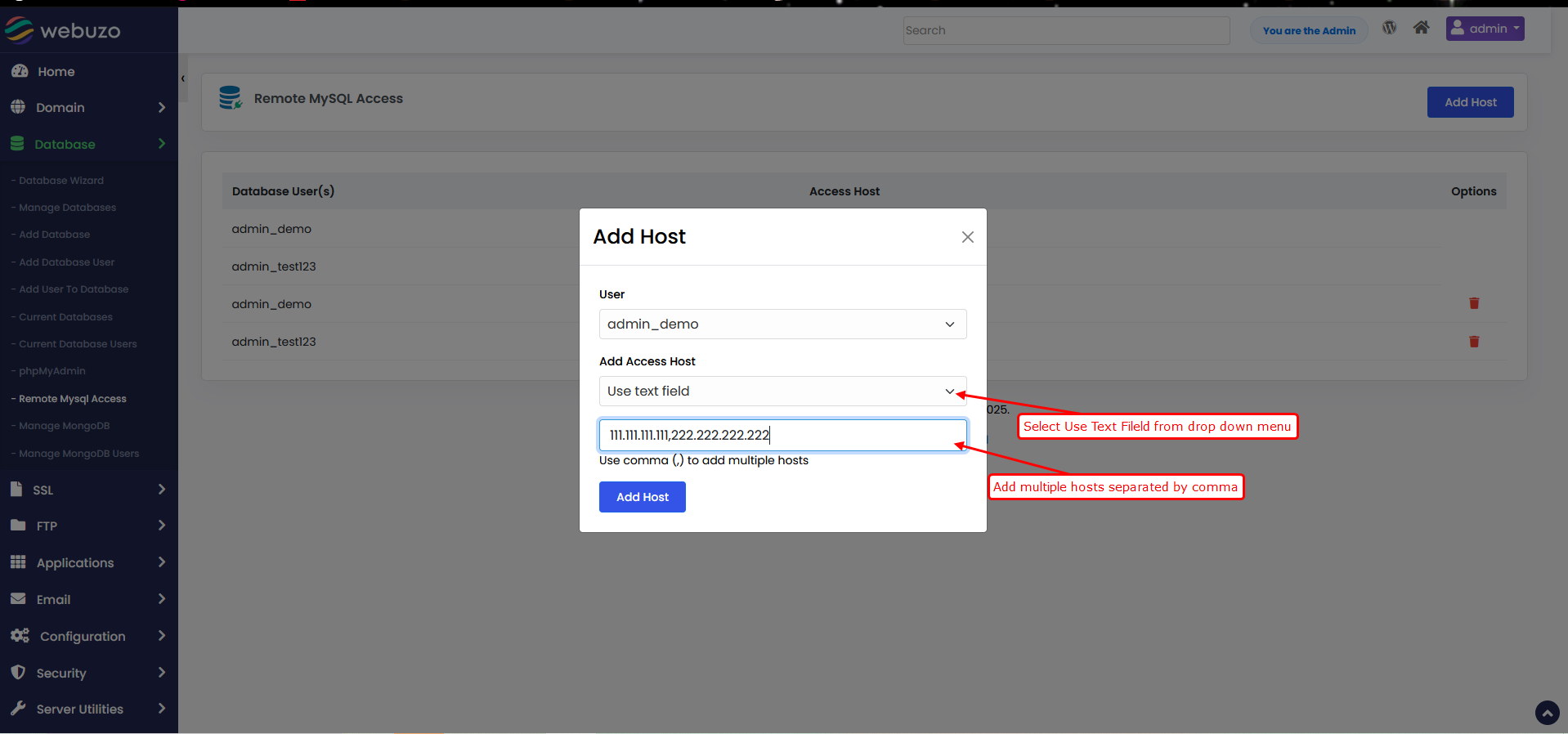Viewport: 1568px width, 734px height.
Task: Click the Add Host button on header
Action: click(1470, 102)
